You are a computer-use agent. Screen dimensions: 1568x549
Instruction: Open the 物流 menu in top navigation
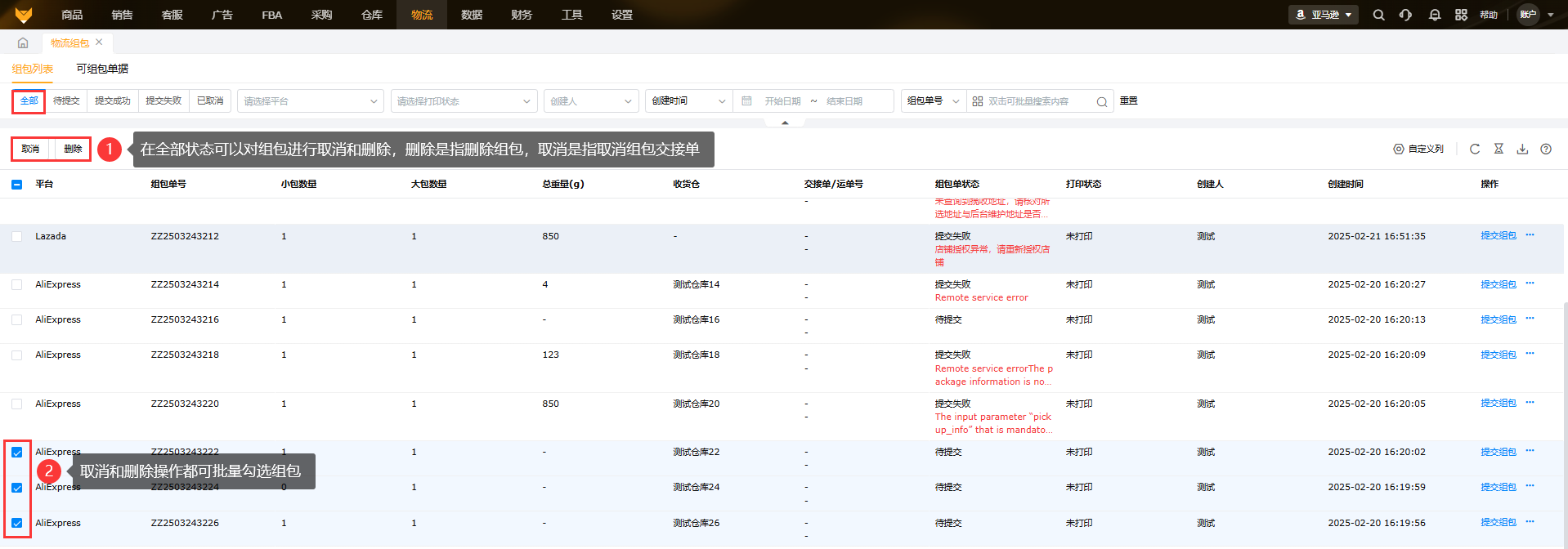[x=422, y=15]
